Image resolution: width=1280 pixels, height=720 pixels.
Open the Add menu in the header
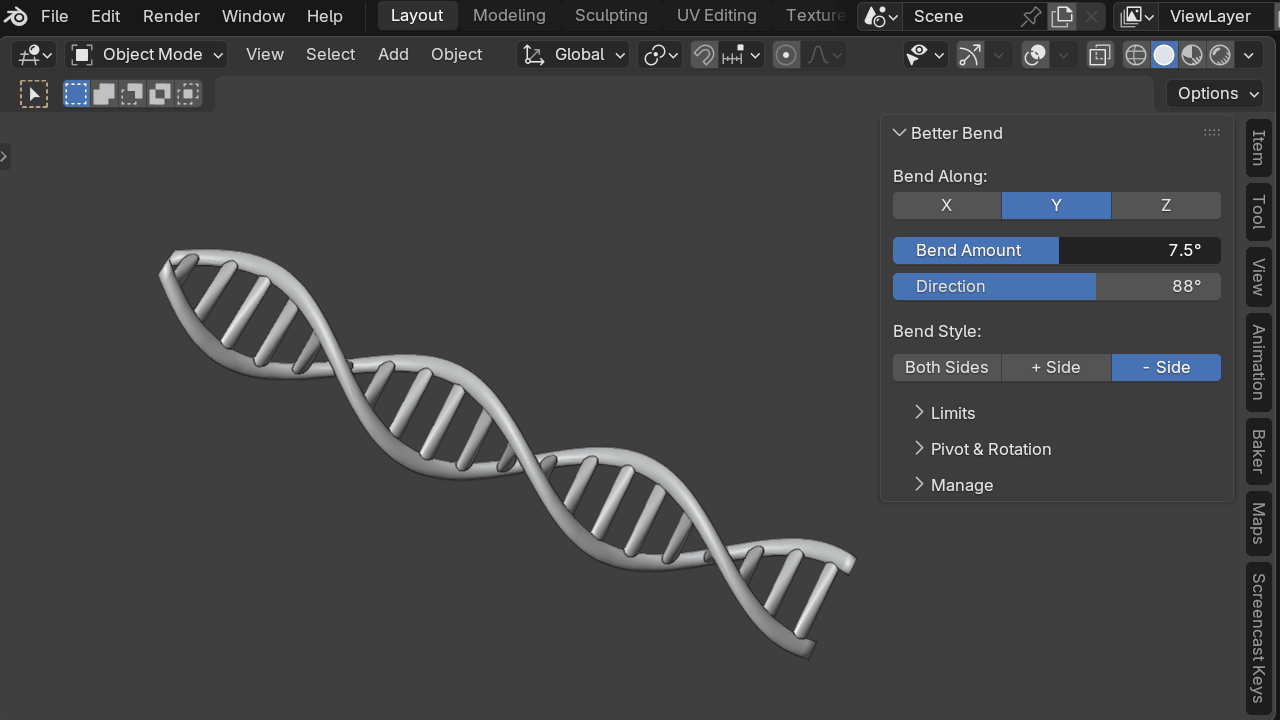tap(393, 55)
